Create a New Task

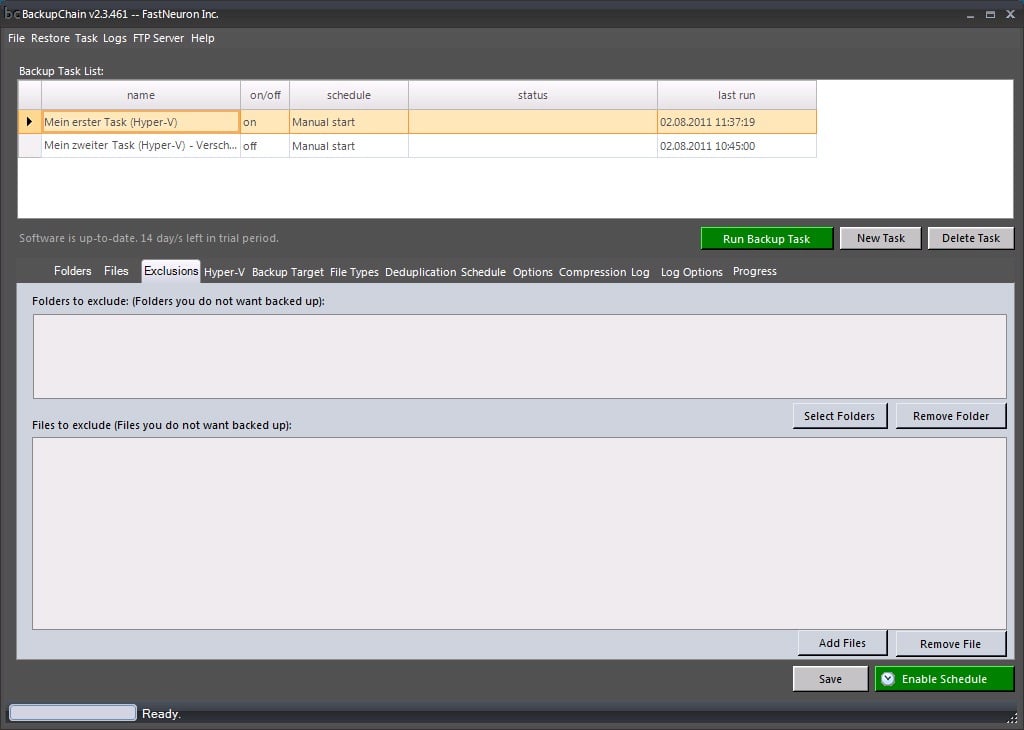pyautogui.click(x=880, y=238)
